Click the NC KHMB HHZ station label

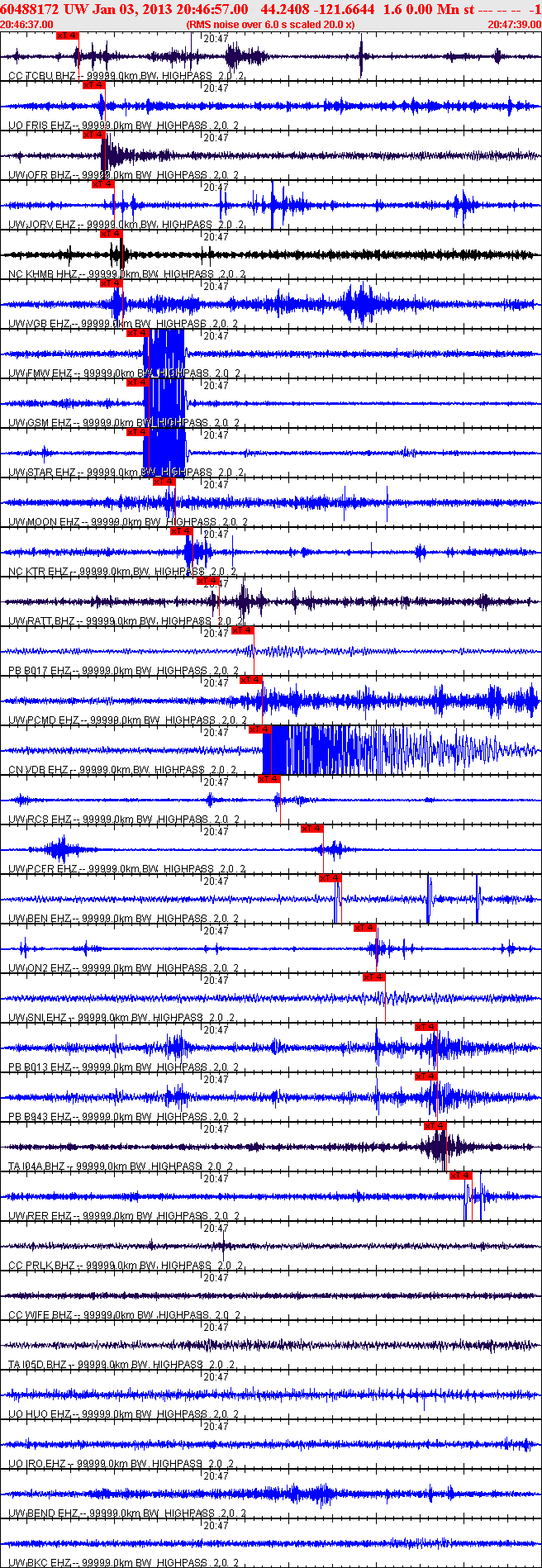tap(43, 274)
